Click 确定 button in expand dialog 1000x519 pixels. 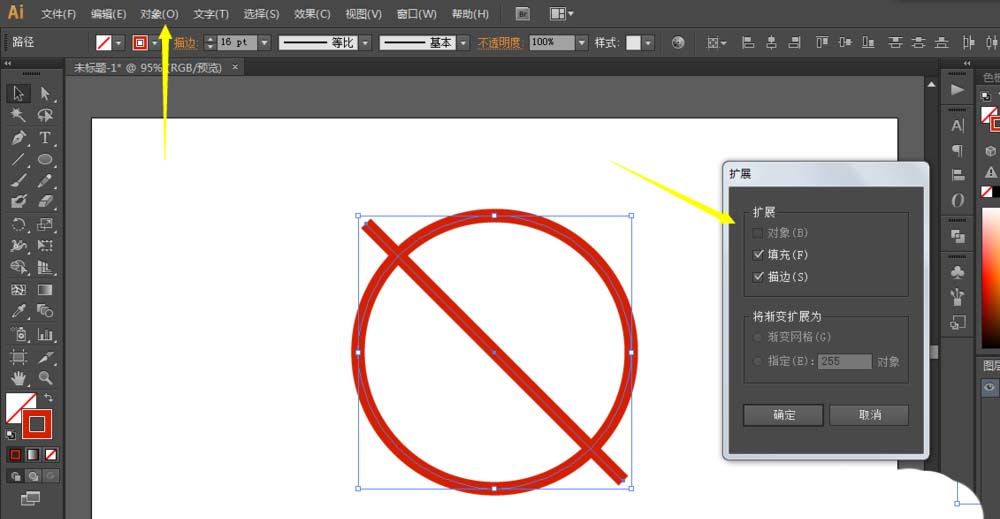tap(783, 415)
